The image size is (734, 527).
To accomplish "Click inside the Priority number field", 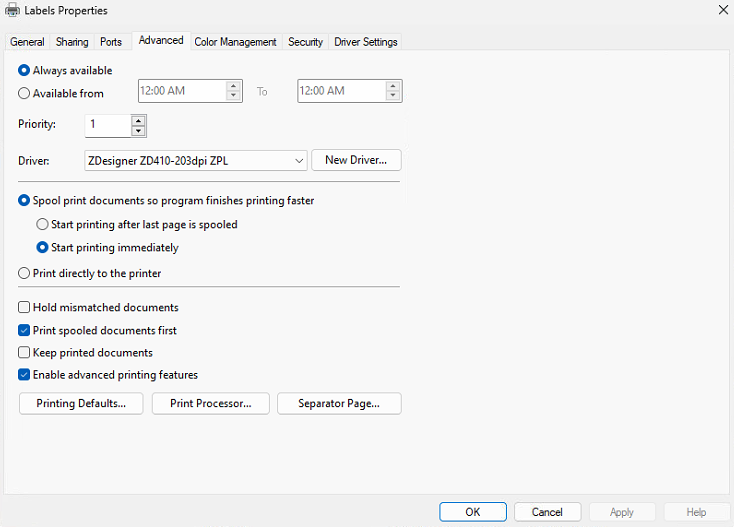I will coord(107,125).
